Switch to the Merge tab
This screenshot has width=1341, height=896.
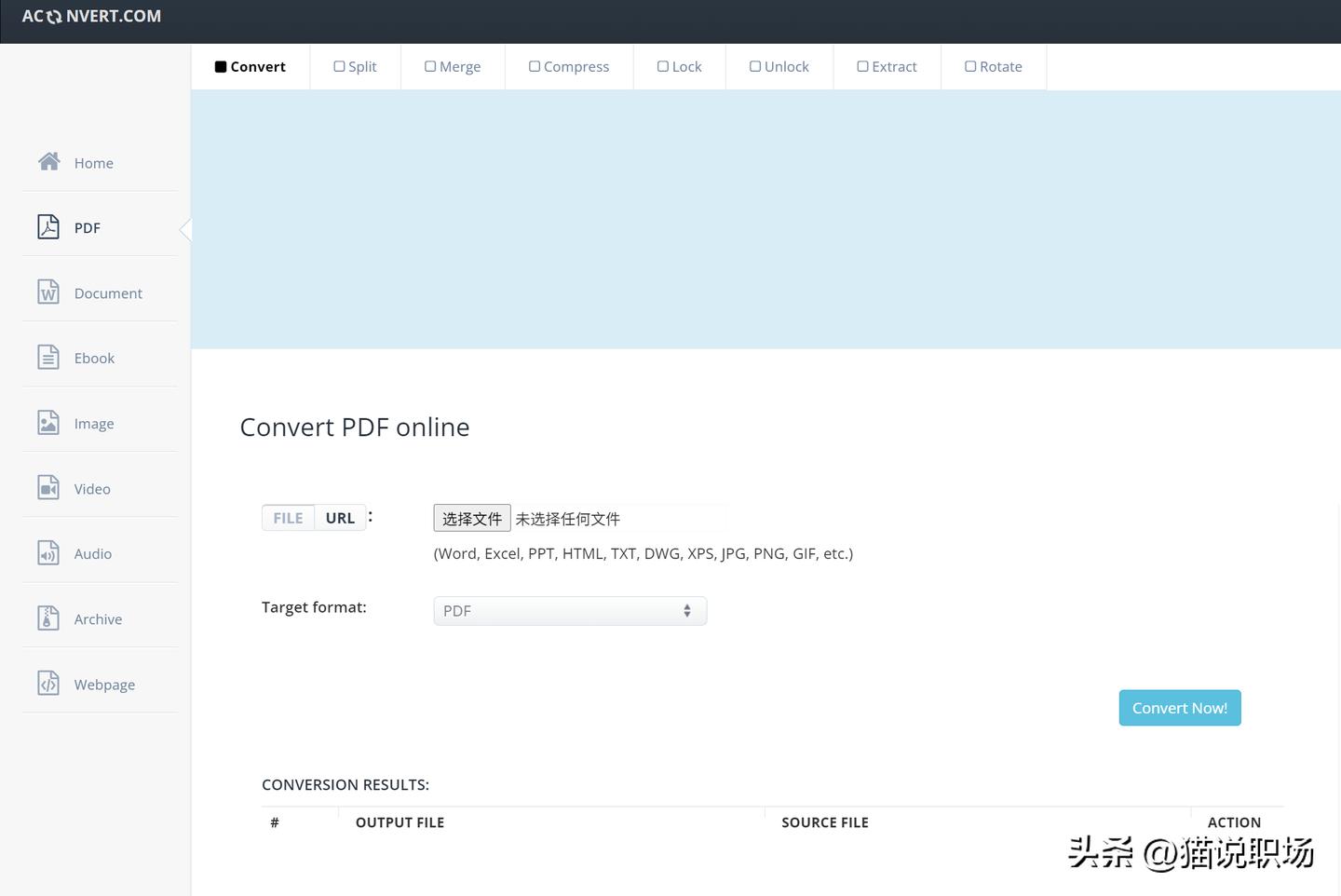(453, 67)
